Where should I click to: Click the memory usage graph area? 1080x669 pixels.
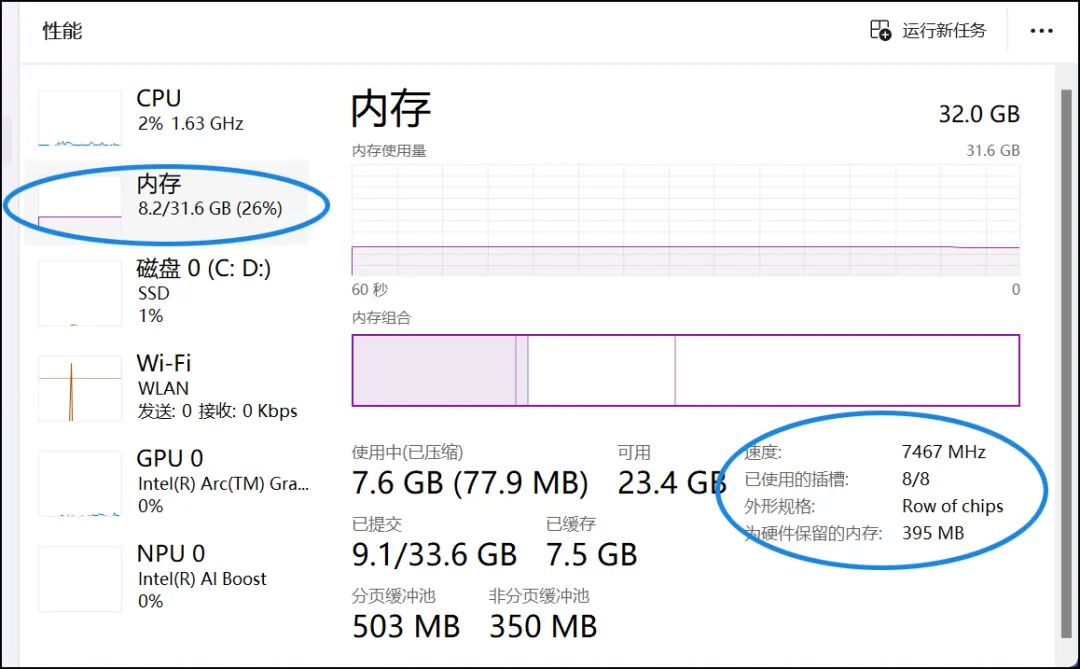tap(685, 220)
